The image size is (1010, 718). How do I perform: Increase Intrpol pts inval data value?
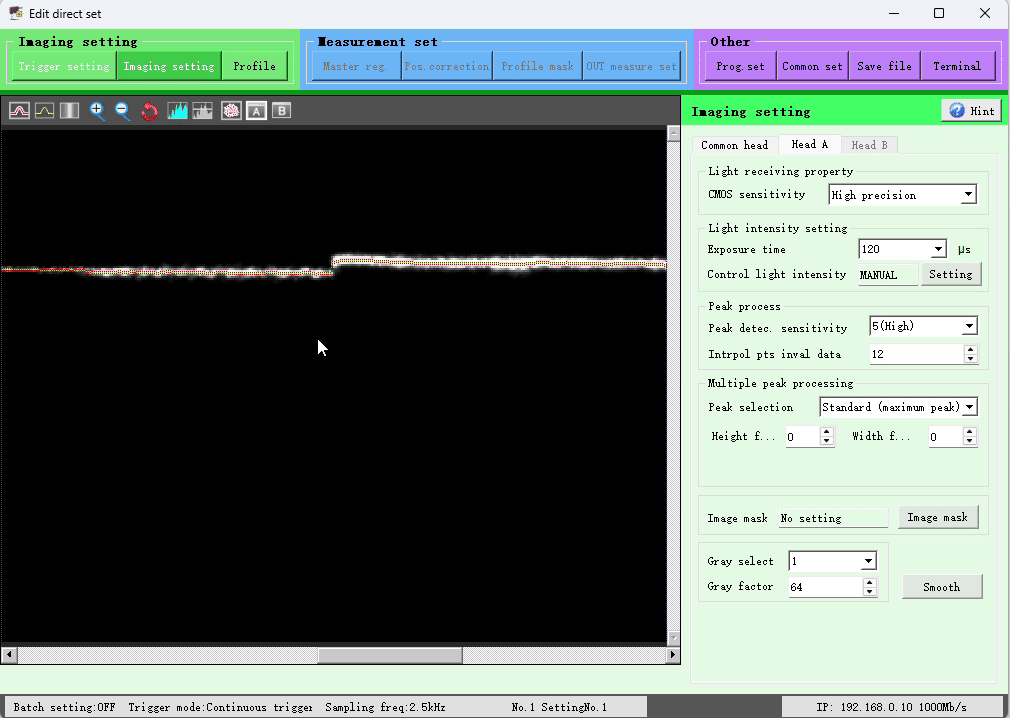point(971,350)
